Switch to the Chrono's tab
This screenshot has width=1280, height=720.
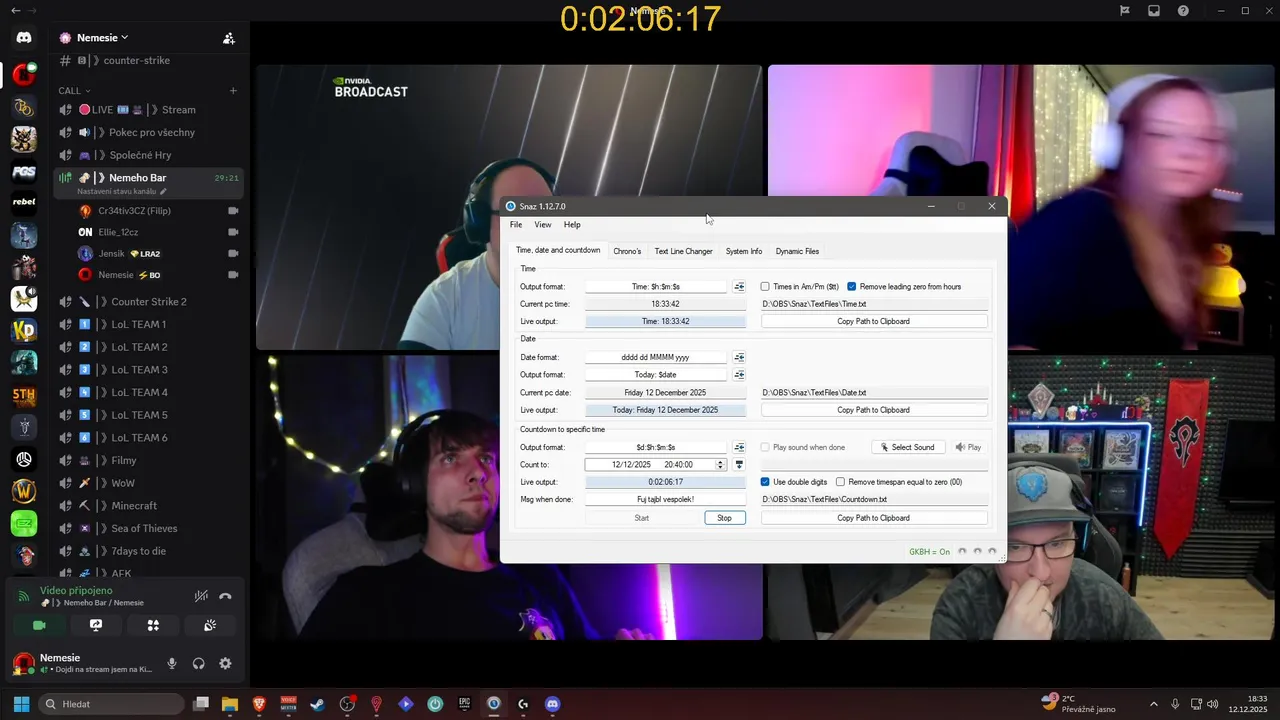click(x=627, y=251)
